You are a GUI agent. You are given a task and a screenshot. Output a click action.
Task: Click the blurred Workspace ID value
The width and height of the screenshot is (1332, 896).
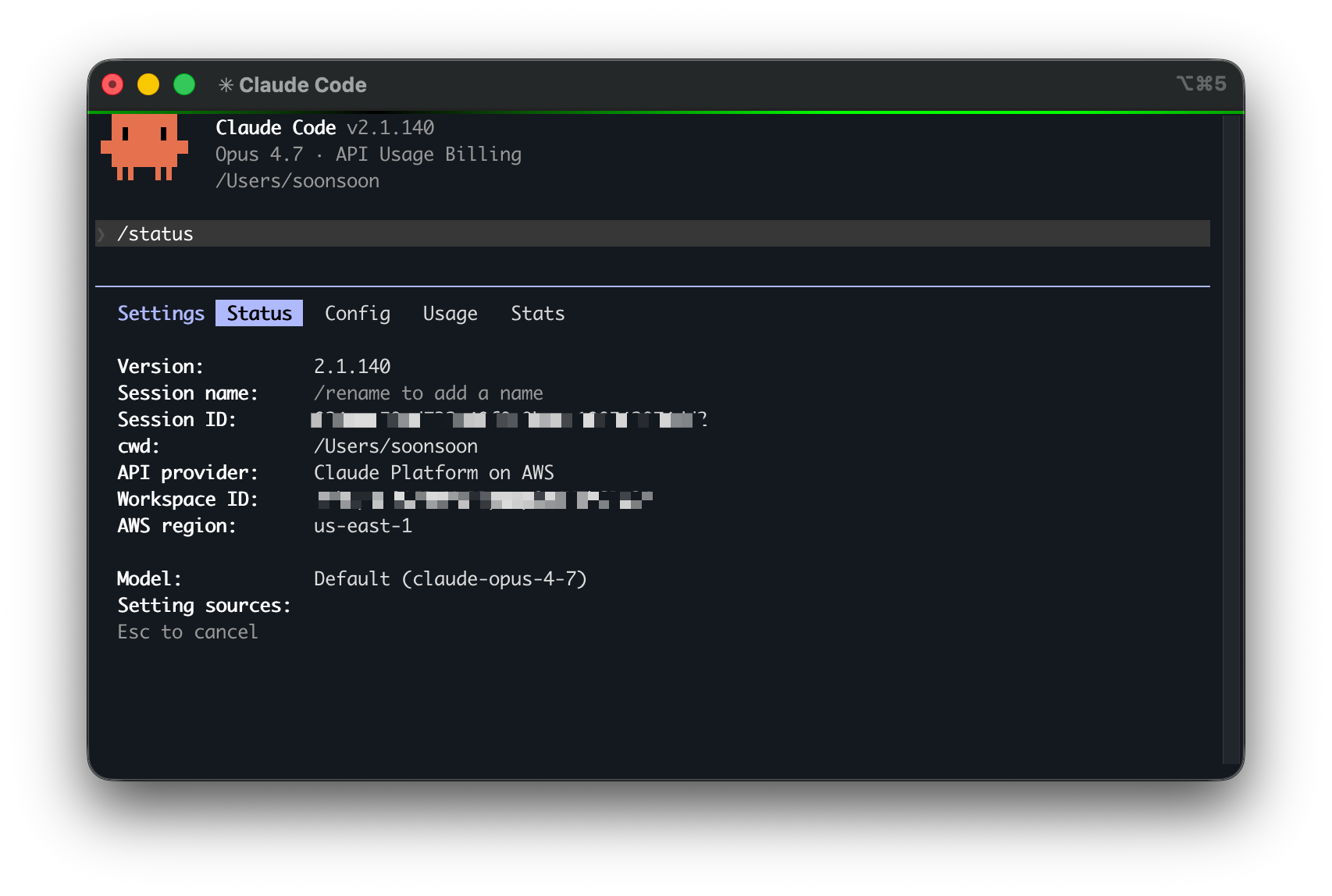pos(485,500)
